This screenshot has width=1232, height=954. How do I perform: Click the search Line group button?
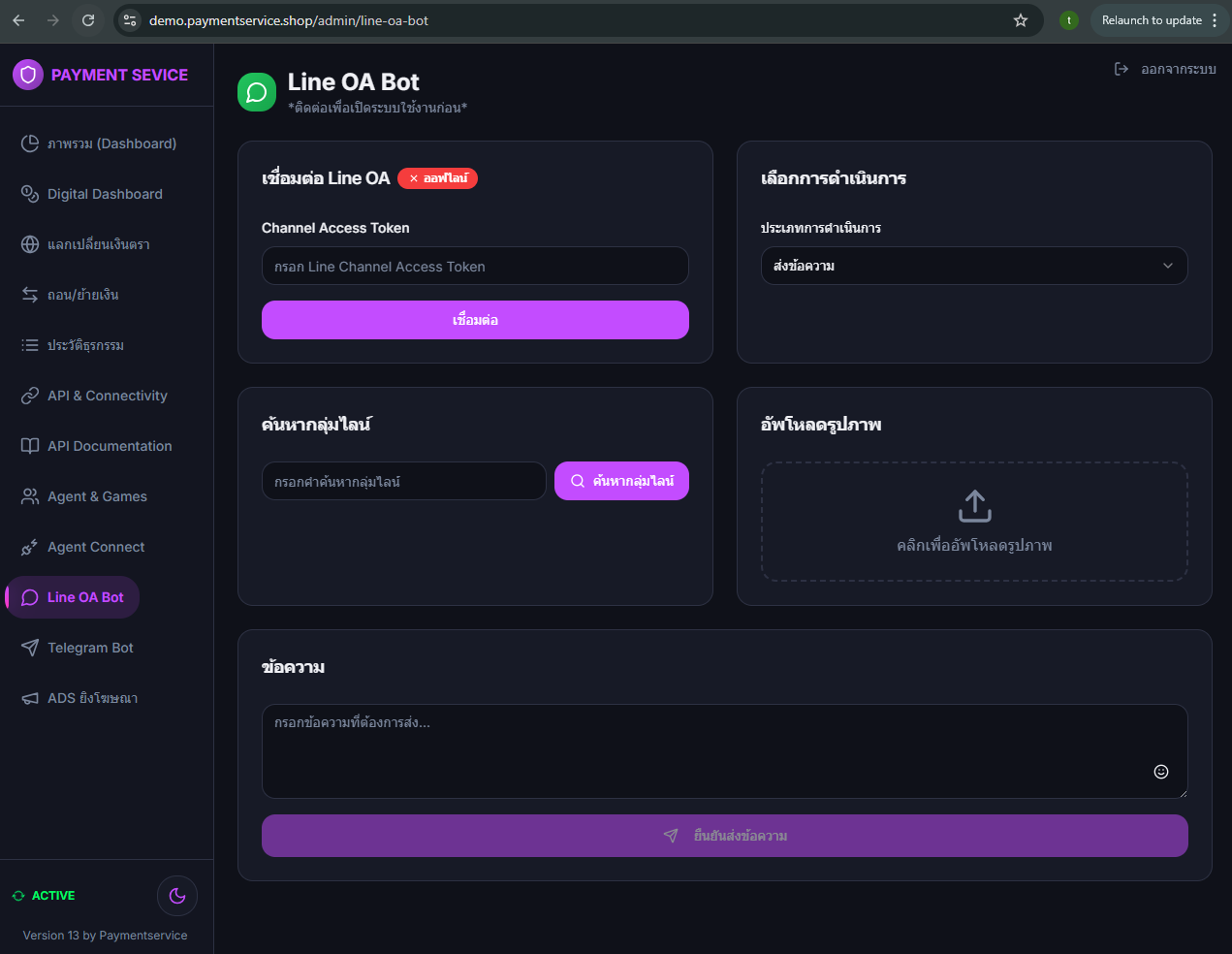click(621, 481)
